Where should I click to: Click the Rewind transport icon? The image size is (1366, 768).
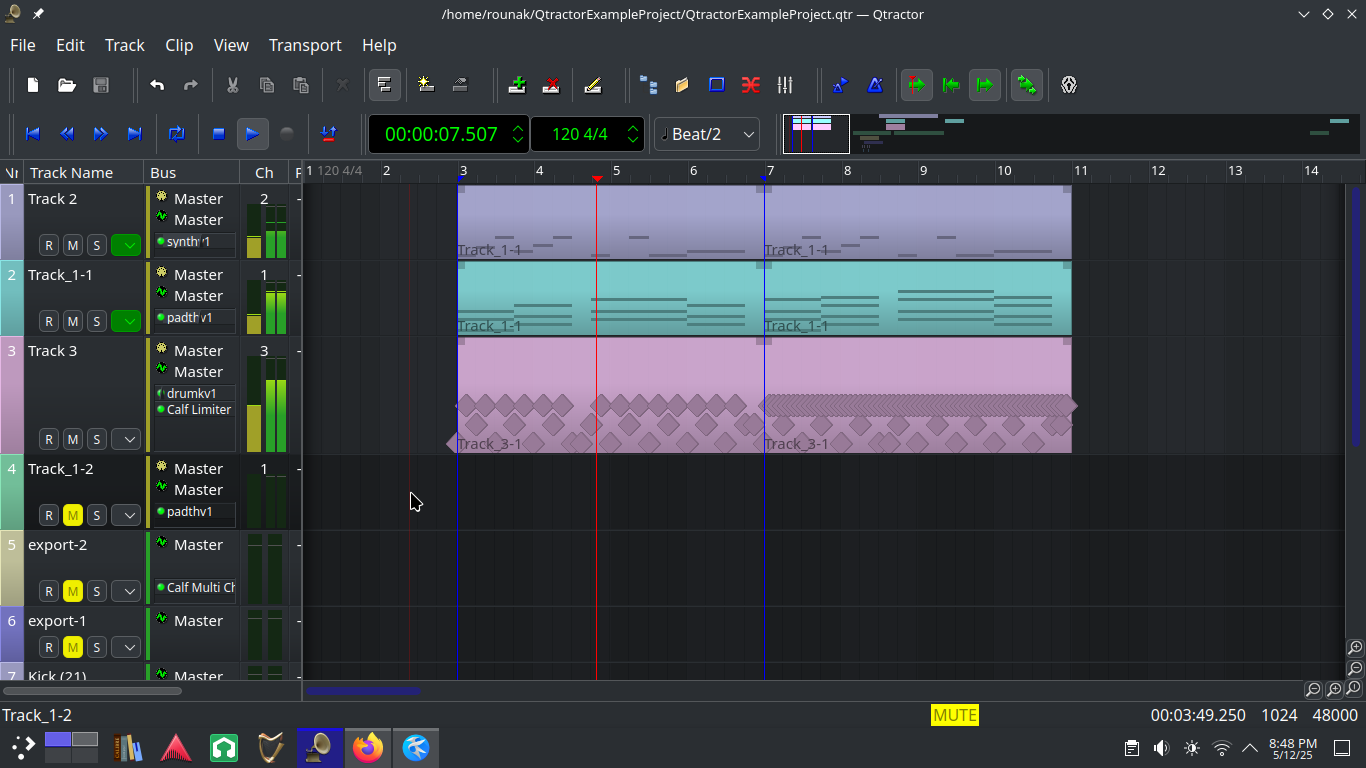click(67, 134)
